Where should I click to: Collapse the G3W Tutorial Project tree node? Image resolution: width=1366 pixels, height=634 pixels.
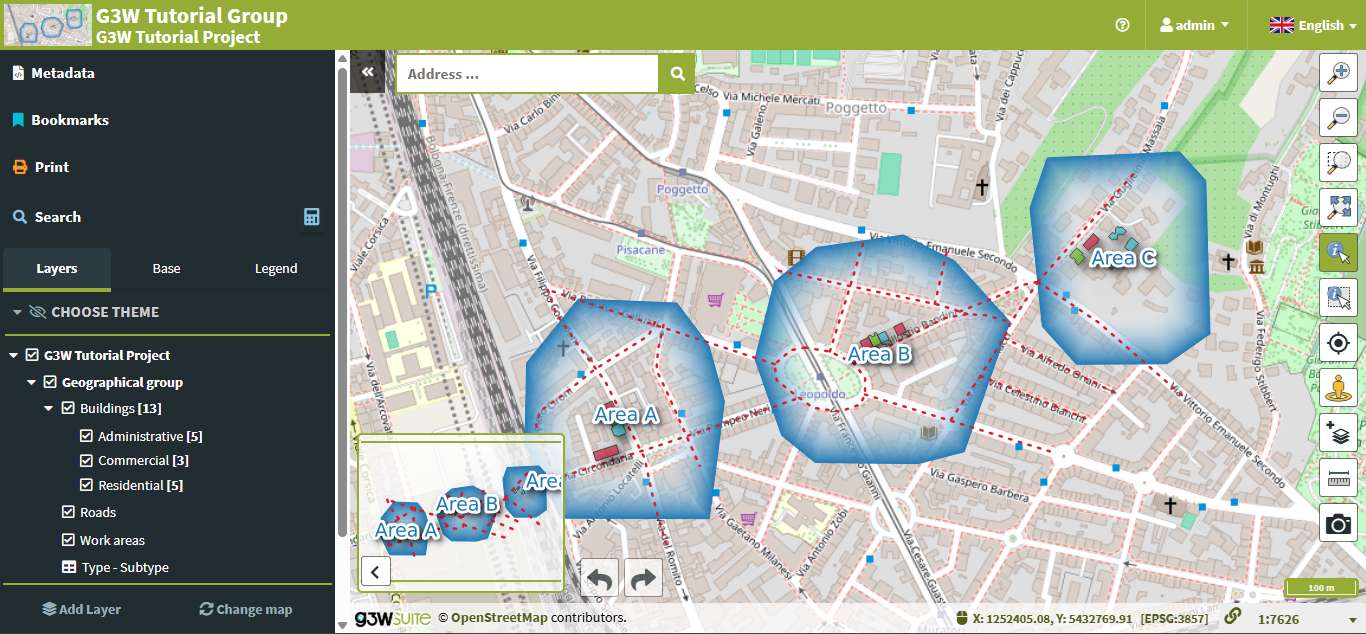click(x=13, y=355)
